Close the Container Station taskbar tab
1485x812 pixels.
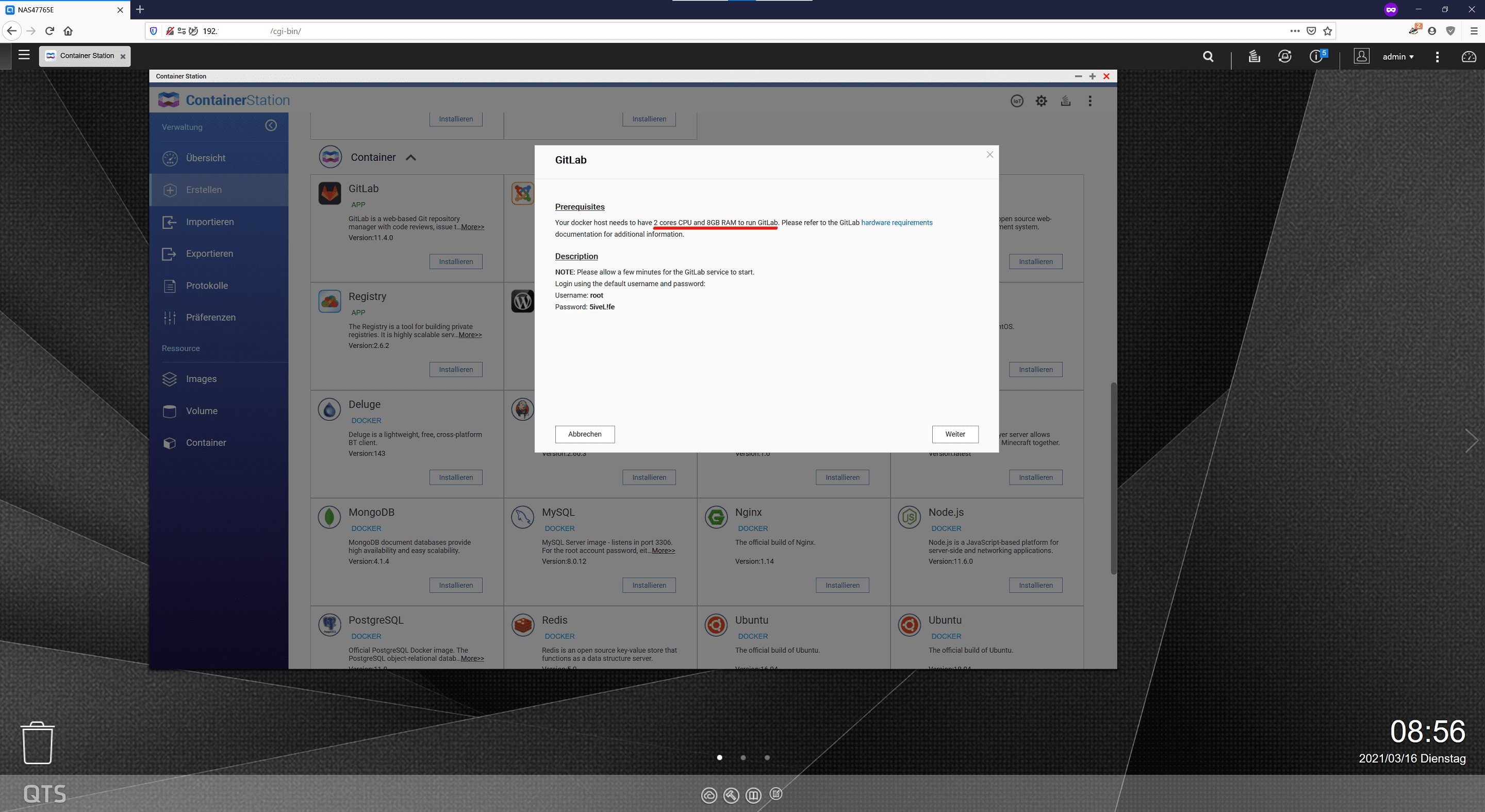[x=123, y=57]
